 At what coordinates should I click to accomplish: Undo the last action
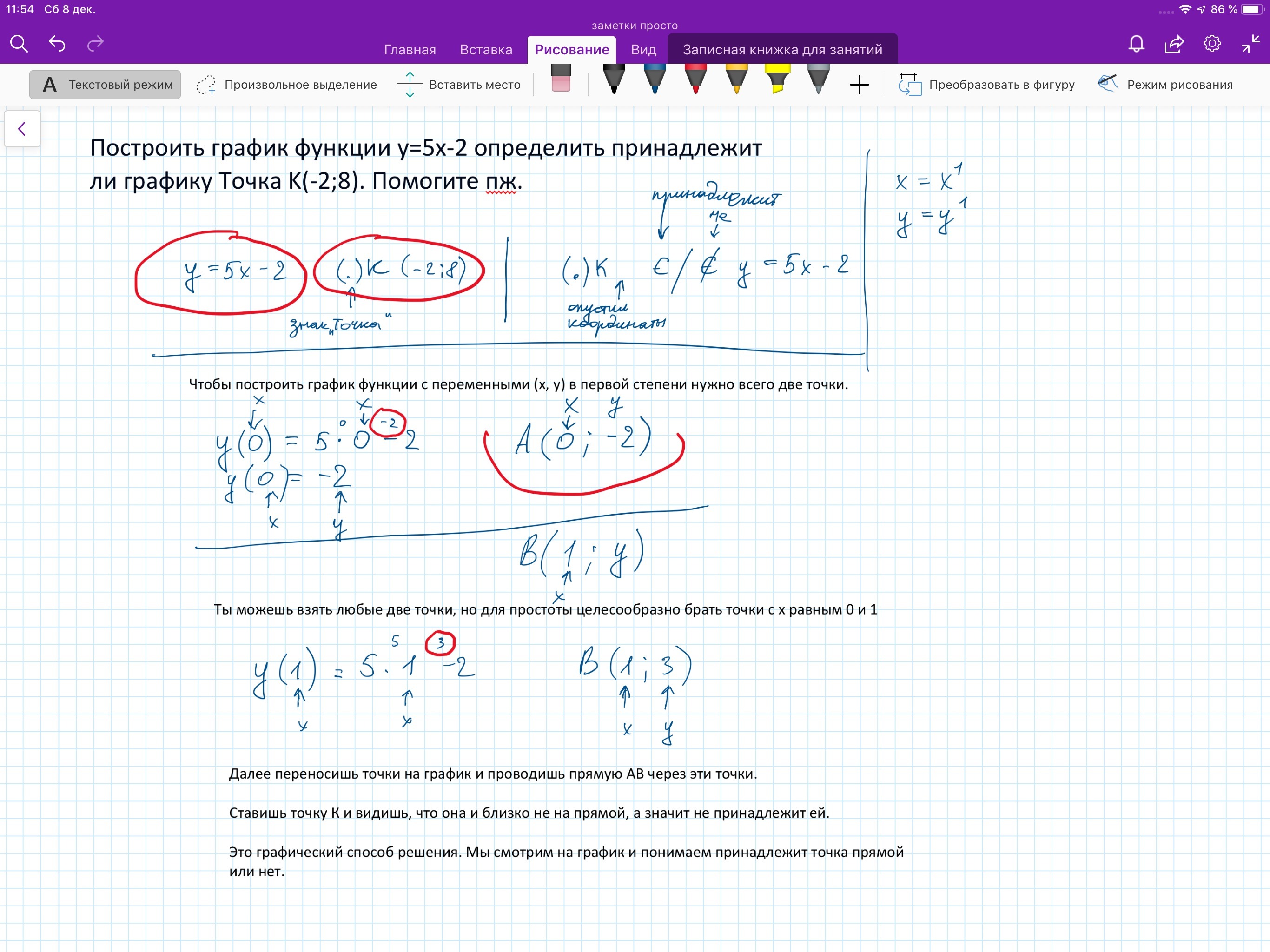tap(57, 44)
